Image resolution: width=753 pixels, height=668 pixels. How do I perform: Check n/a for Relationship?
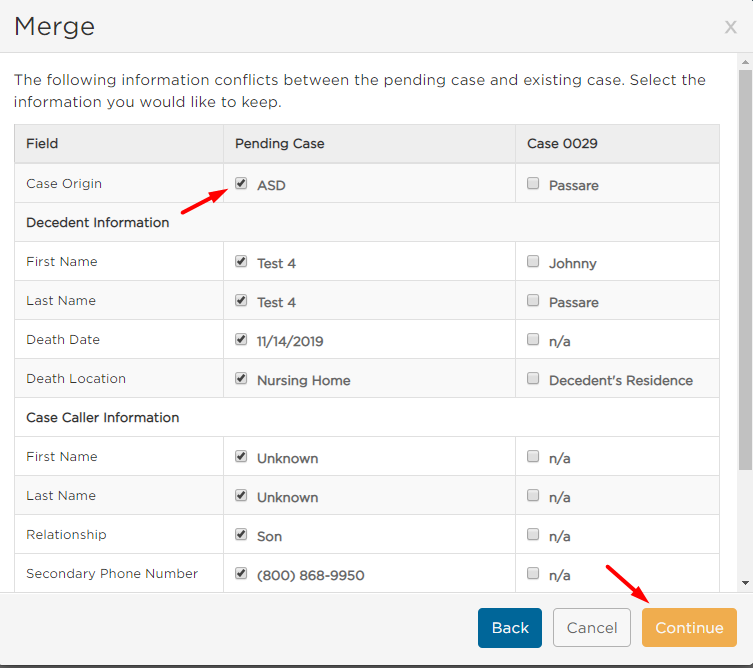coord(533,534)
